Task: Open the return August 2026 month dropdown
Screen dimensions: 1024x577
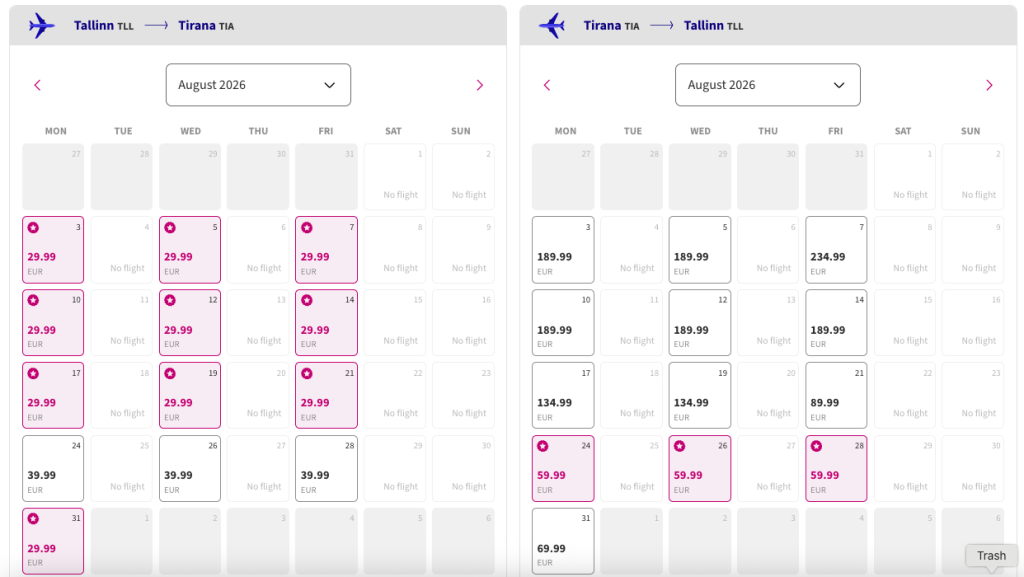Action: point(767,85)
